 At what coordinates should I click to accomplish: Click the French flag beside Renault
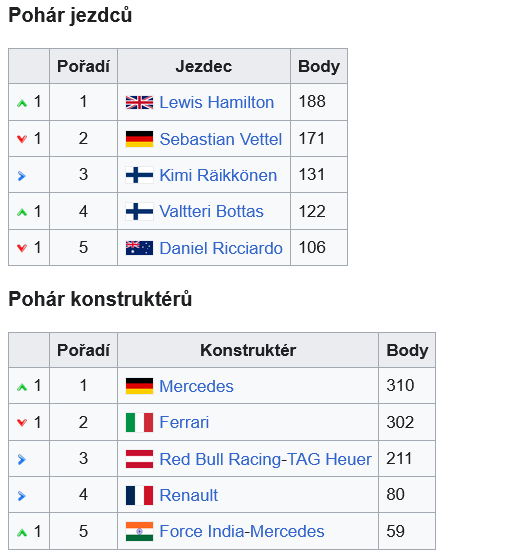139,495
